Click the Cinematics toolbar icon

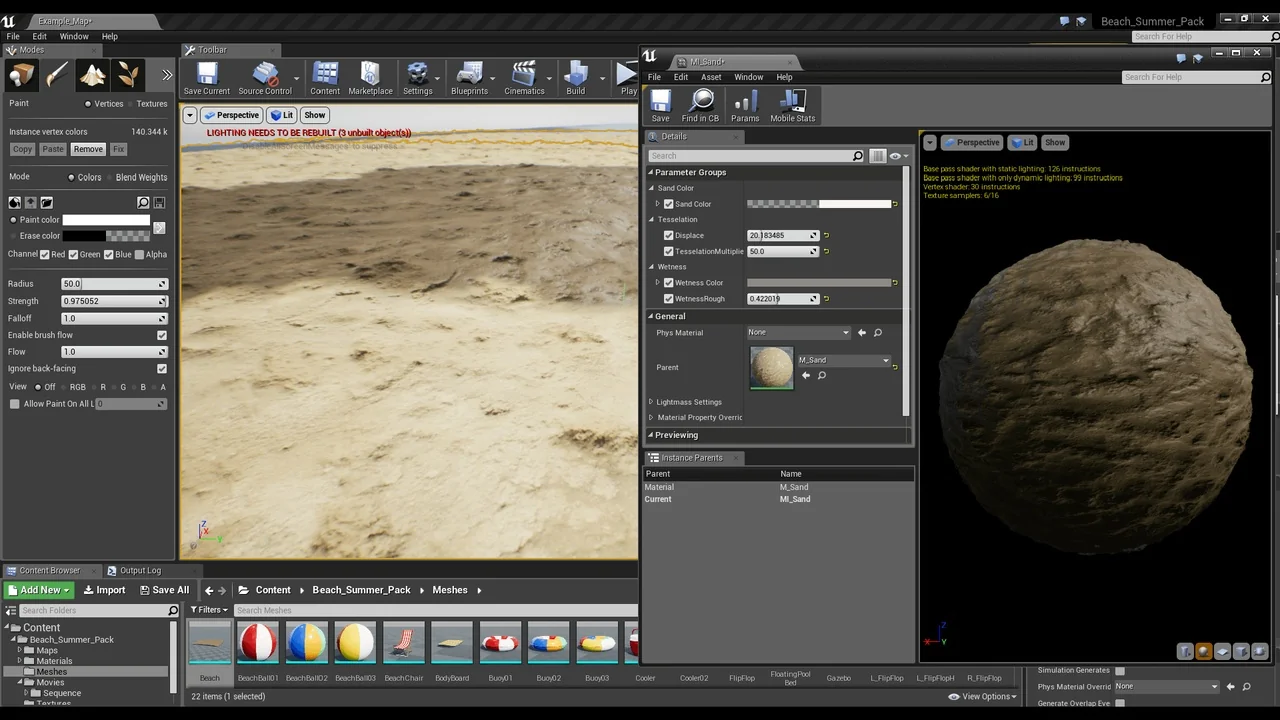click(524, 78)
